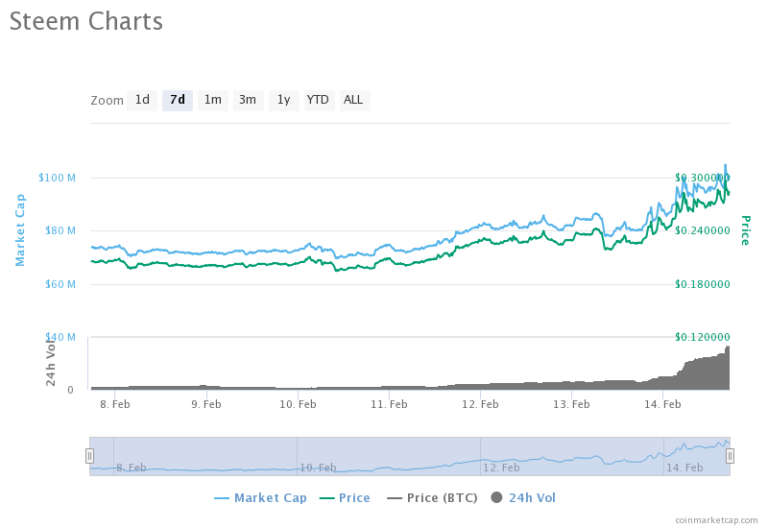768x528 pixels.
Task: Click the vertical Market Cap axis title
Action: 20,230
